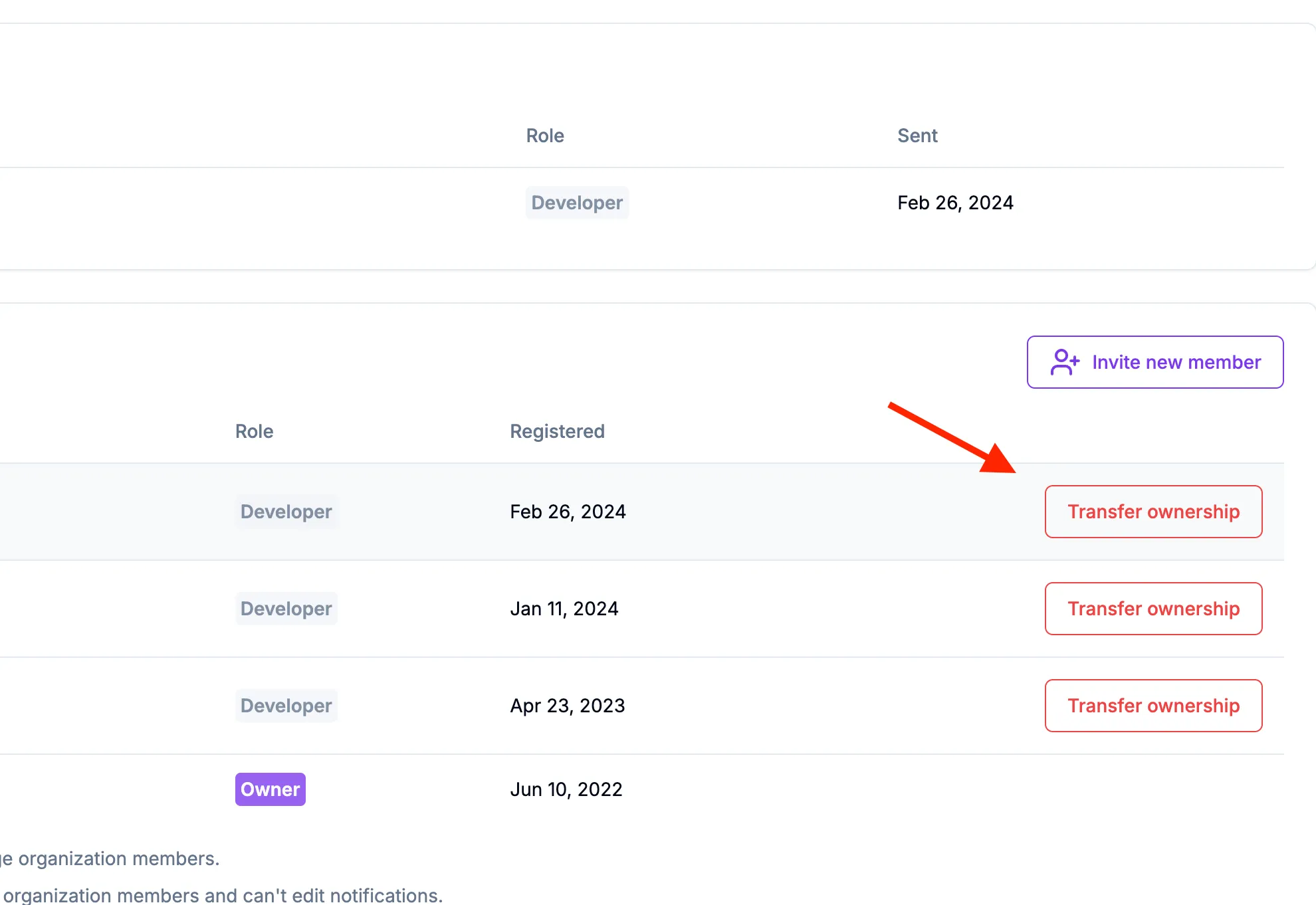Click the Apr 23, 2023 registered date
This screenshot has width=1316, height=905.
pyautogui.click(x=568, y=706)
